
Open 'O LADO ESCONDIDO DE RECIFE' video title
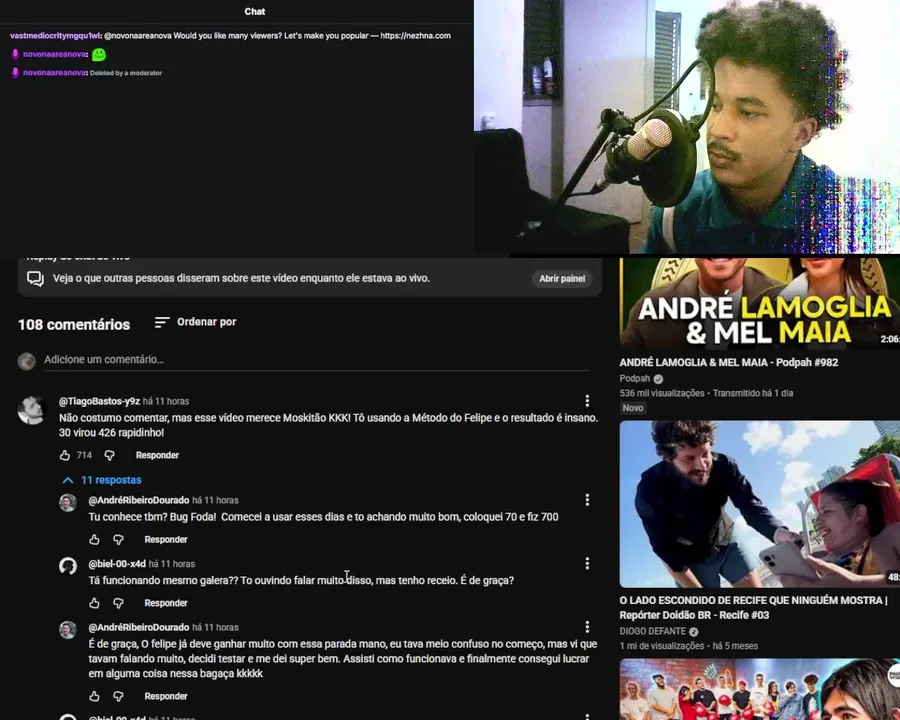tap(753, 607)
